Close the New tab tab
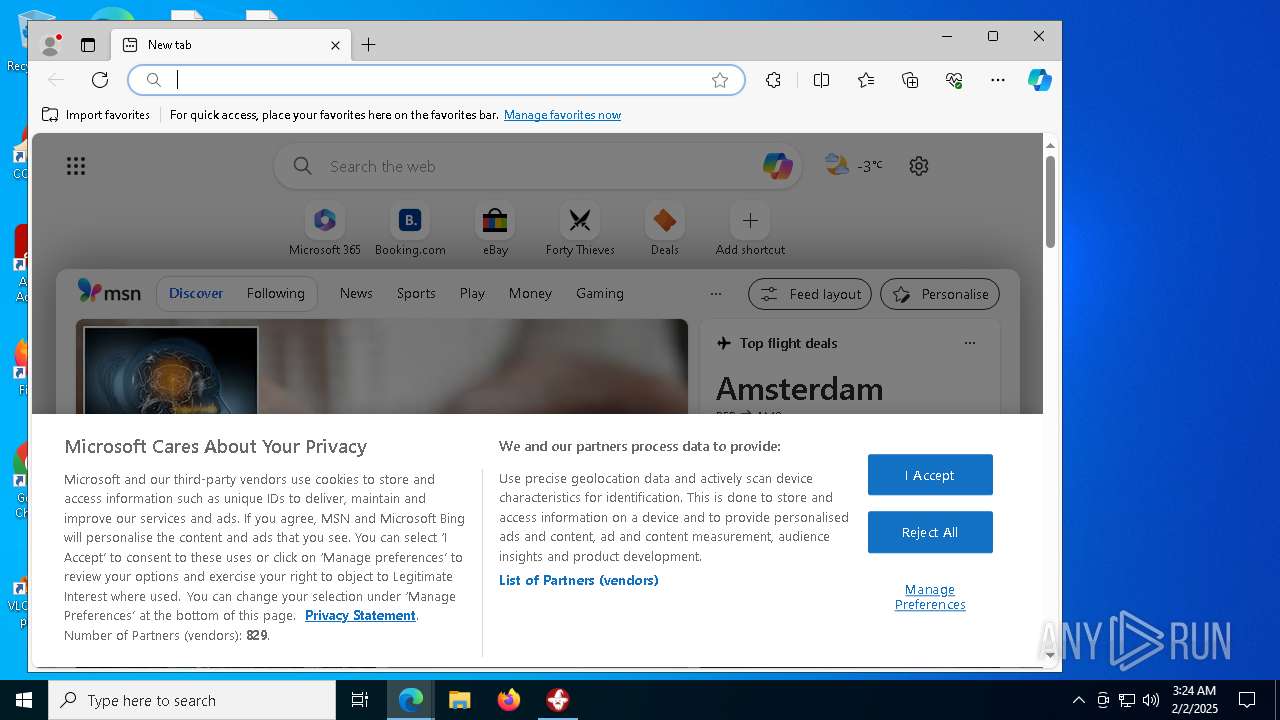1280x720 pixels. (x=335, y=45)
